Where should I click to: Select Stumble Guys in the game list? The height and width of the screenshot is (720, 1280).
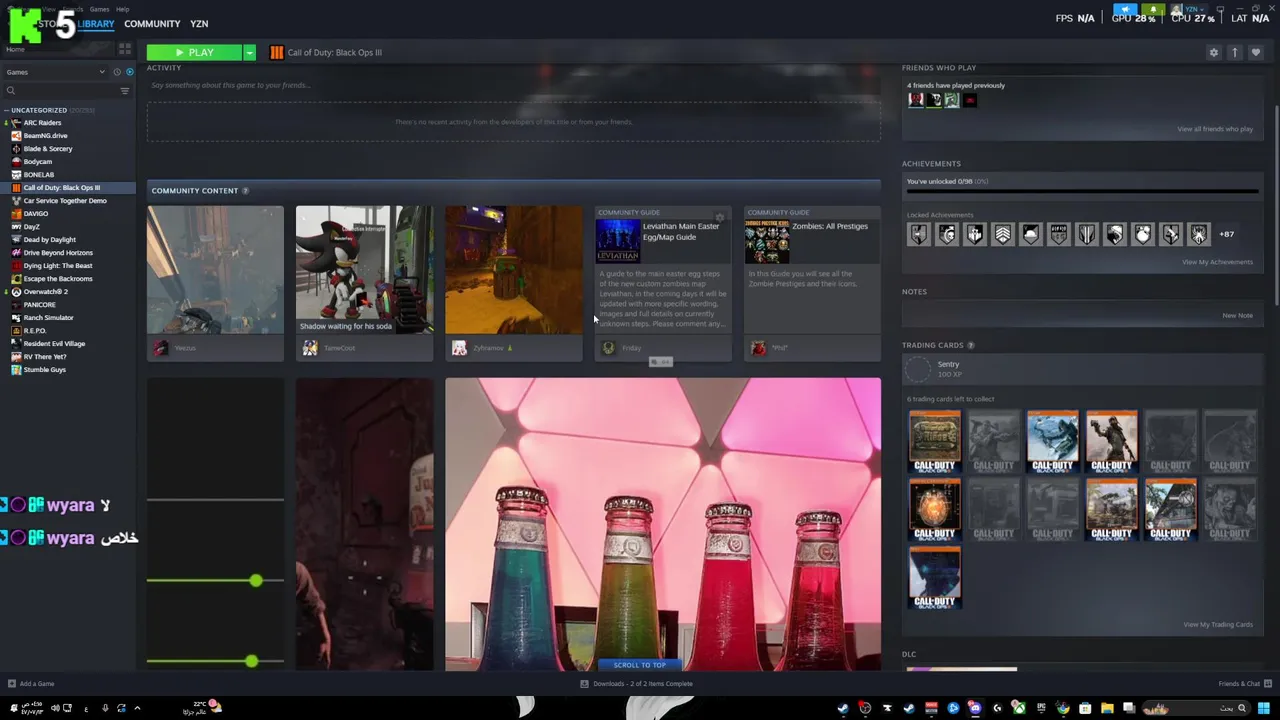(44, 370)
